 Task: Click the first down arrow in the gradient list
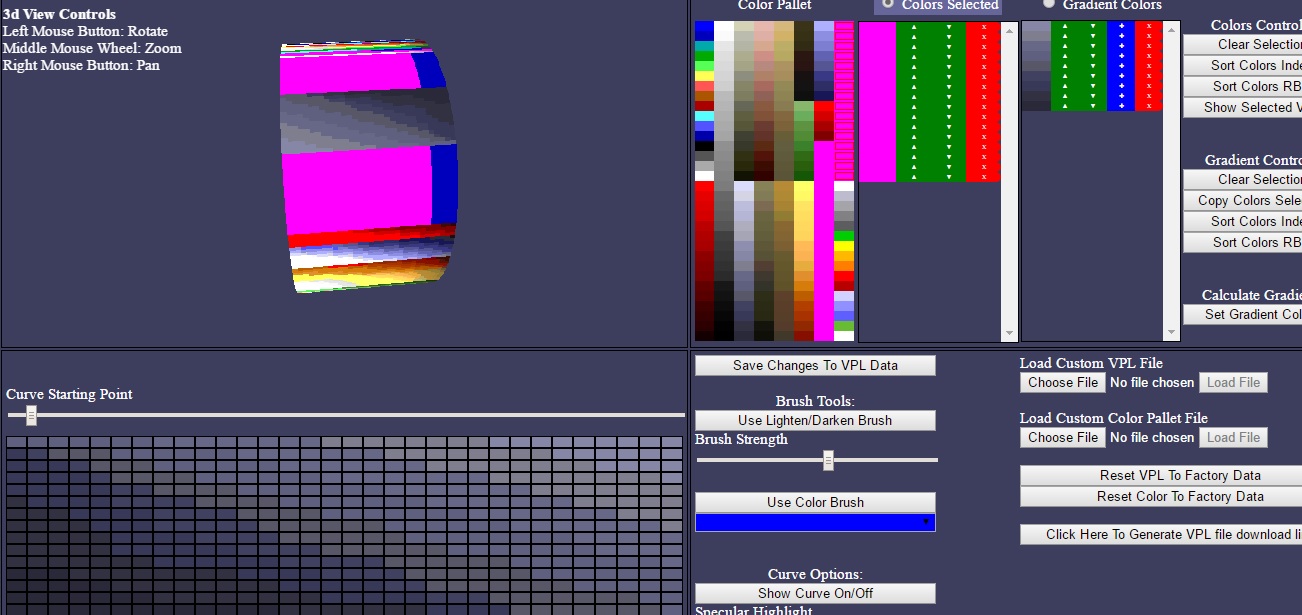1093,27
